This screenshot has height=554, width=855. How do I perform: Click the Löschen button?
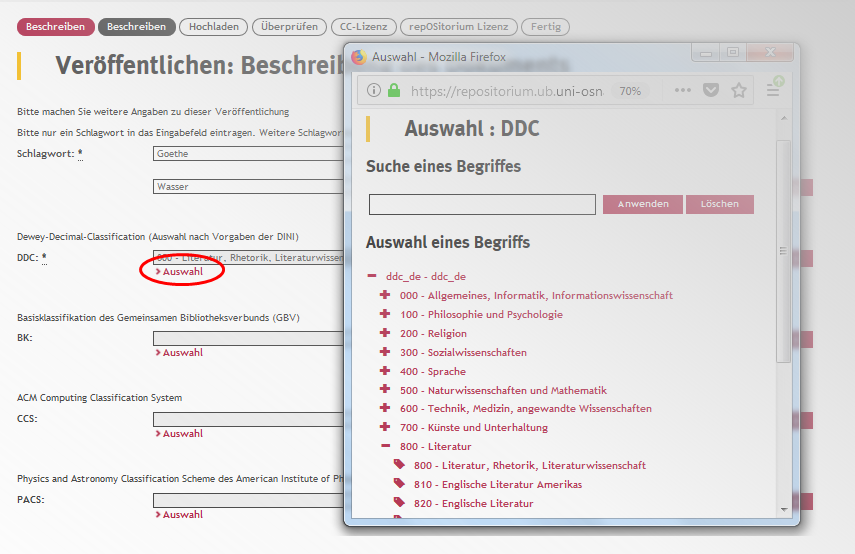(x=720, y=204)
